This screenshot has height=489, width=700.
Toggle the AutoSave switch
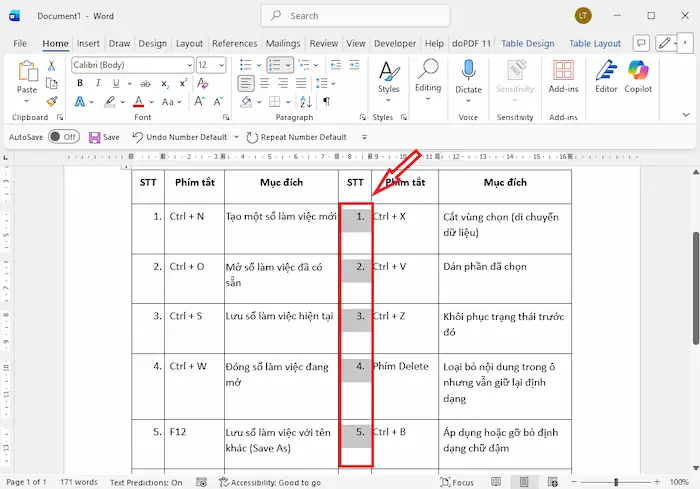pos(63,137)
